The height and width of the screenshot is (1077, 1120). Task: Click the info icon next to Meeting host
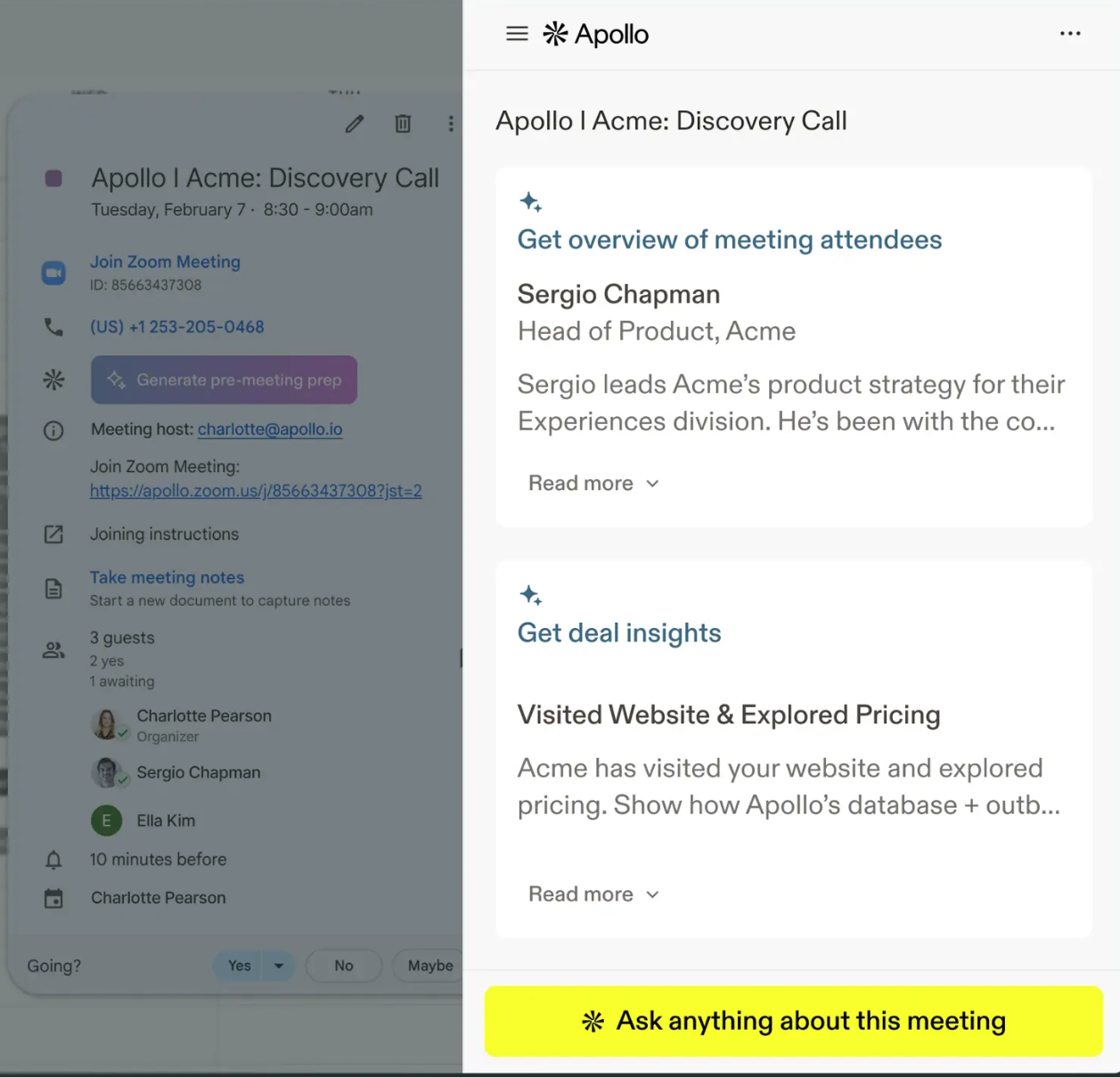(53, 431)
